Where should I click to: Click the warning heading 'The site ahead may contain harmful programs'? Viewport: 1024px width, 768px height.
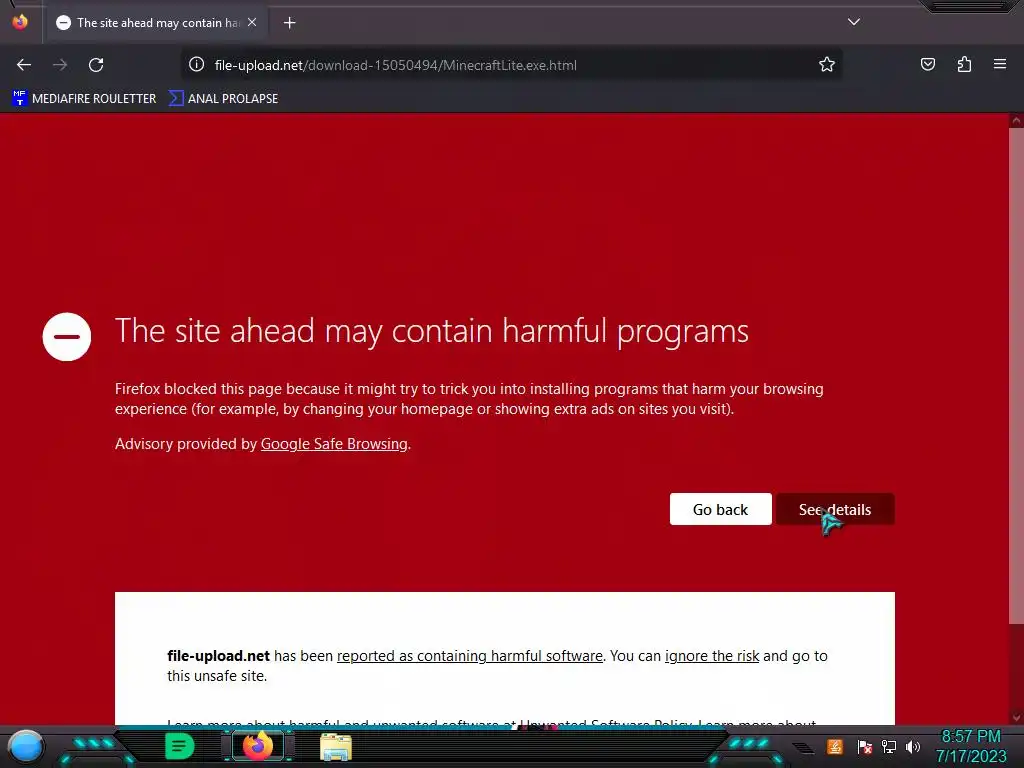coord(432,331)
